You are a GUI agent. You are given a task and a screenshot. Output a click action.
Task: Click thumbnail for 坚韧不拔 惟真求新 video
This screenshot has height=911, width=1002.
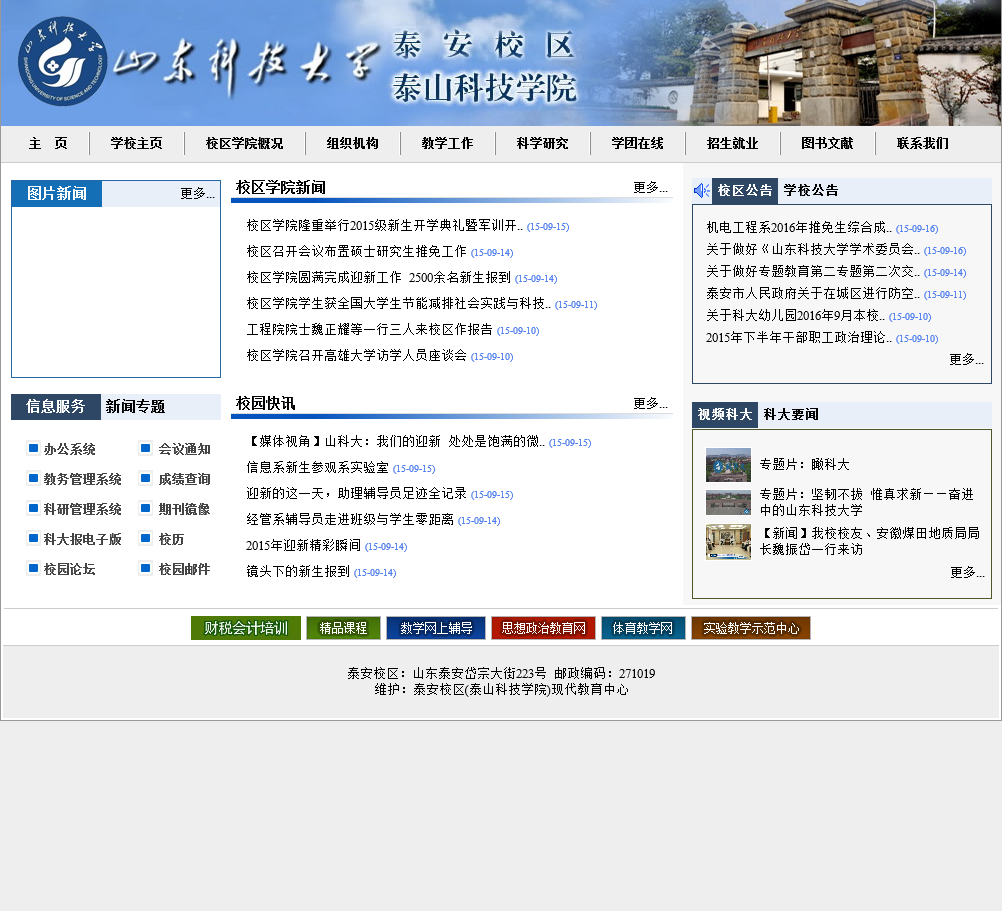pos(728,502)
